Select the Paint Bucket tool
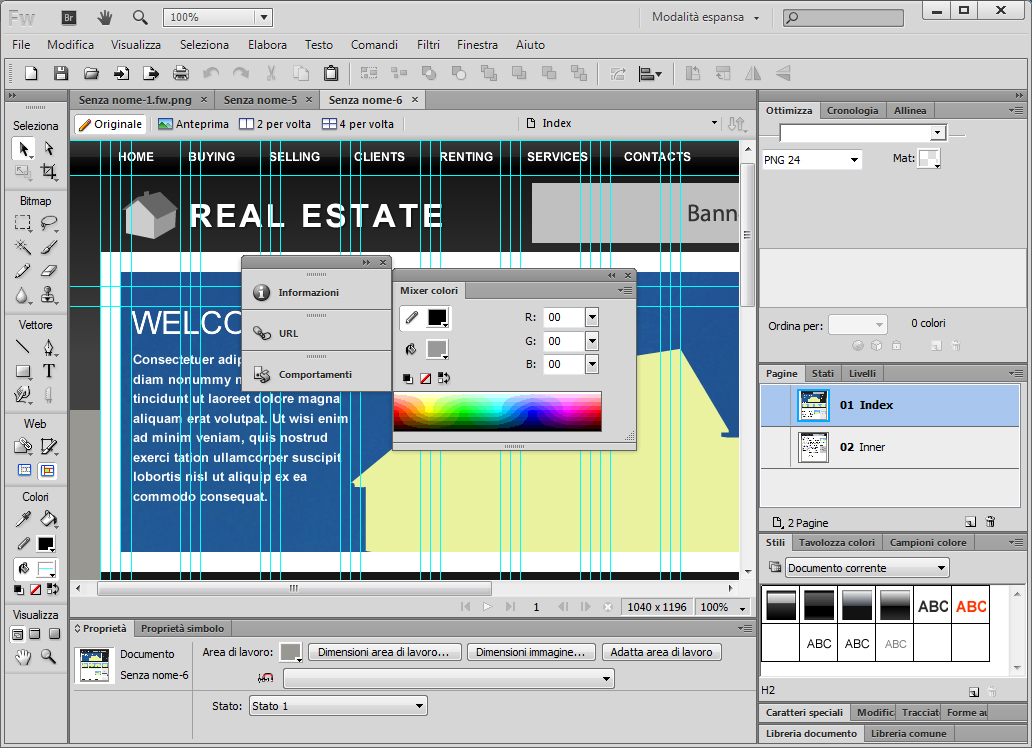Screen dimensions: 1032x748 pyautogui.click(x=48, y=519)
